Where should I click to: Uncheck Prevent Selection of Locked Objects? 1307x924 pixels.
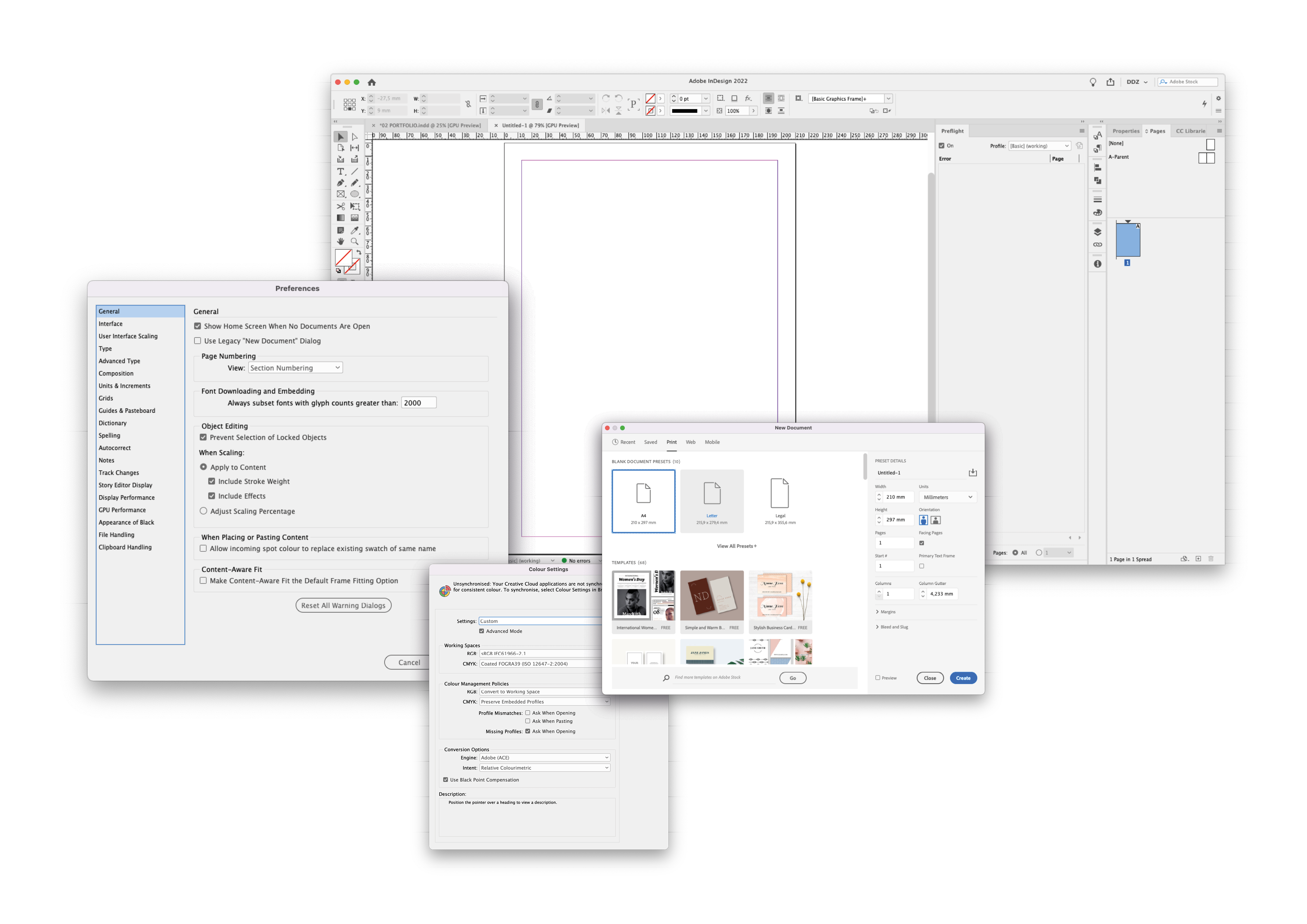(x=203, y=437)
